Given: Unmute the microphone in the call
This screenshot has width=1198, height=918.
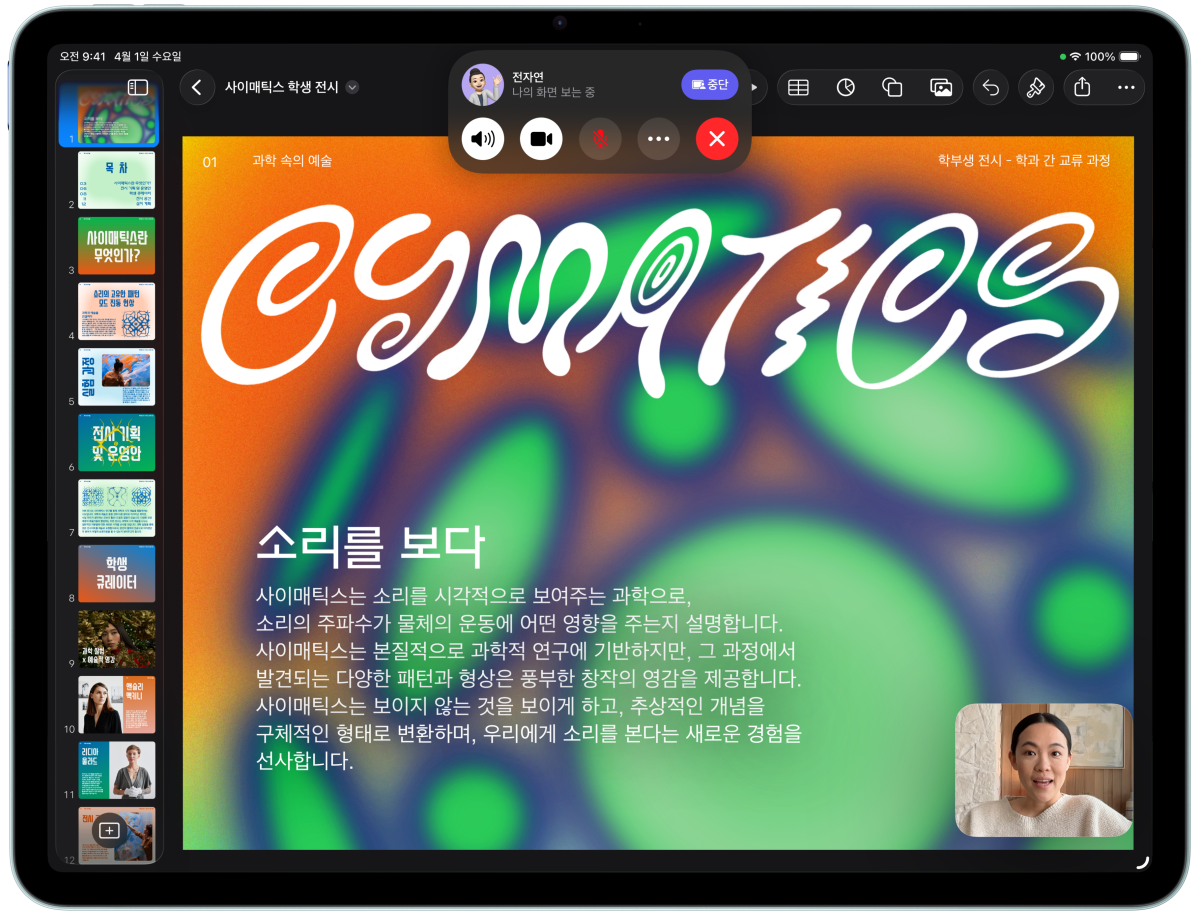Looking at the screenshot, I should [x=600, y=139].
